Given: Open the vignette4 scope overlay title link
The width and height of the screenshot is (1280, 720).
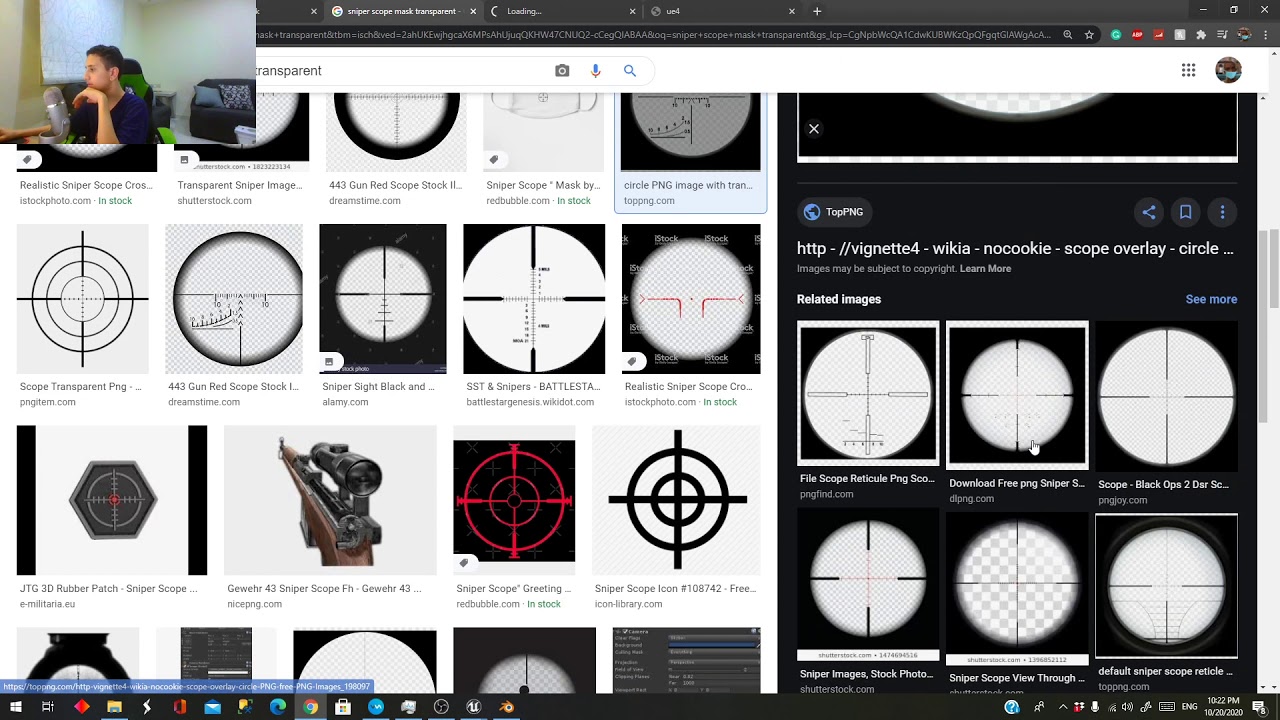Looking at the screenshot, I should point(1015,248).
